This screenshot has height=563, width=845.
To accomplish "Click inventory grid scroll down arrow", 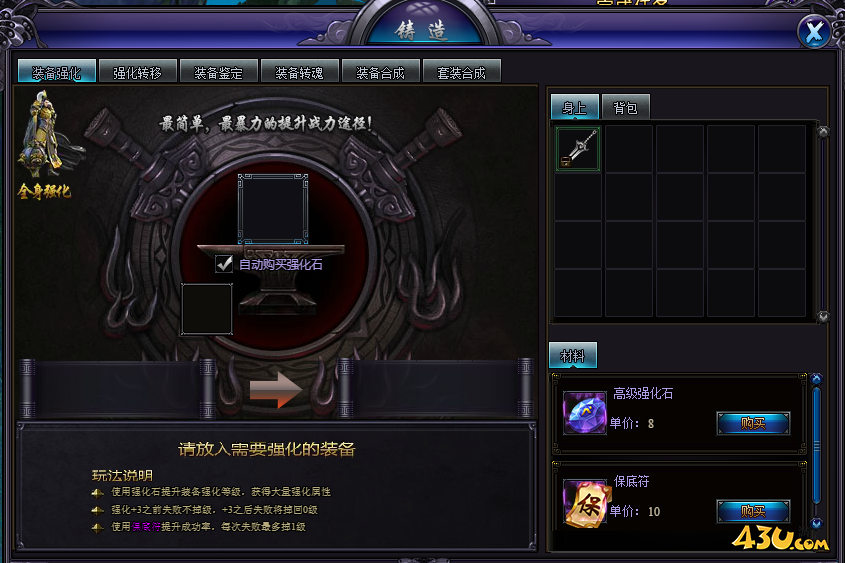I will [823, 317].
